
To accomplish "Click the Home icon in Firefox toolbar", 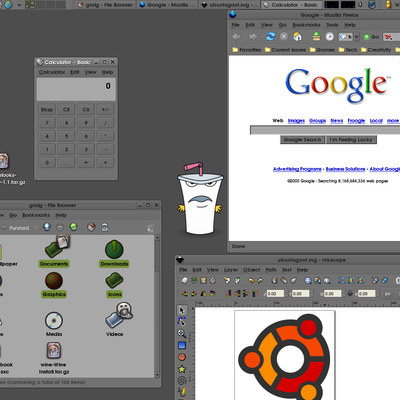I will (x=297, y=36).
